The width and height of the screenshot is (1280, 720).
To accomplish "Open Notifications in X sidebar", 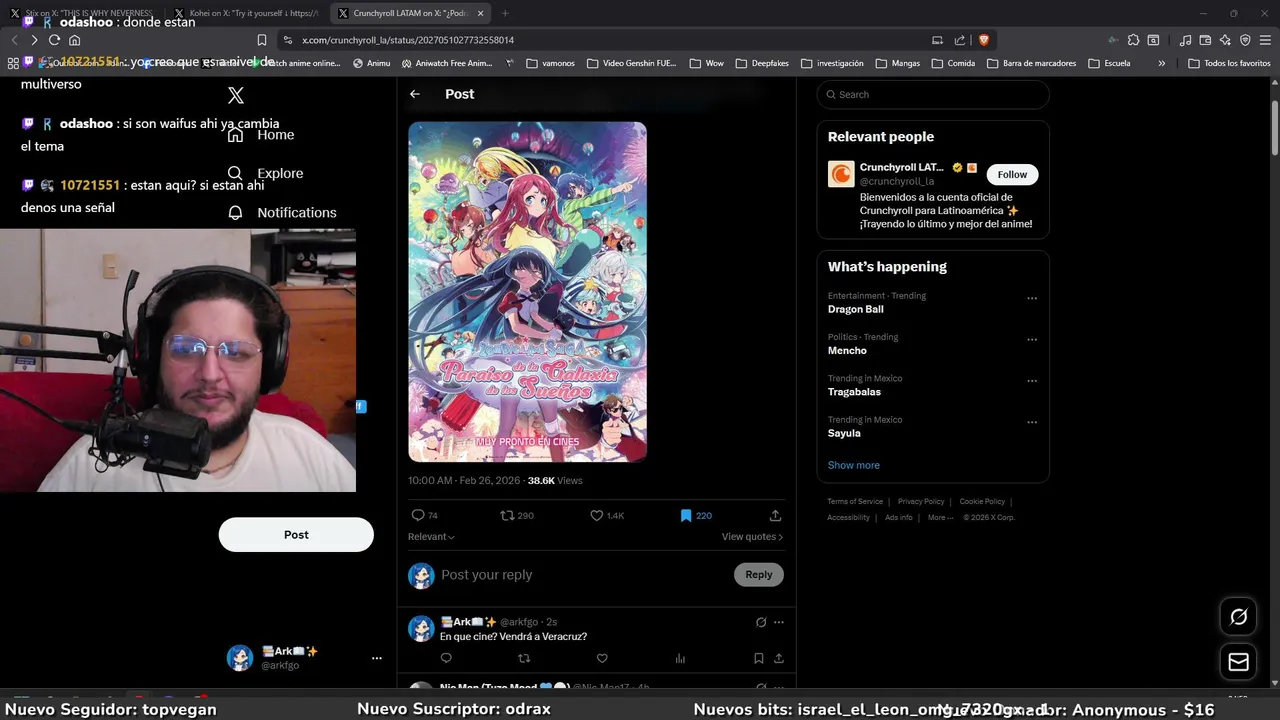I will pos(282,212).
